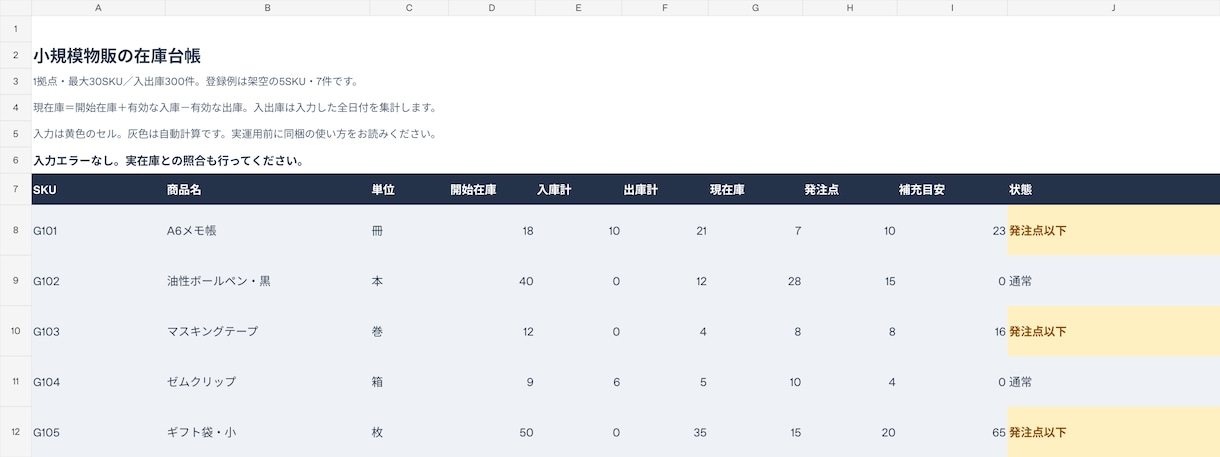The image size is (1220, 457).
Task: Select product name 'マスキングテープ'
Action: [267, 331]
